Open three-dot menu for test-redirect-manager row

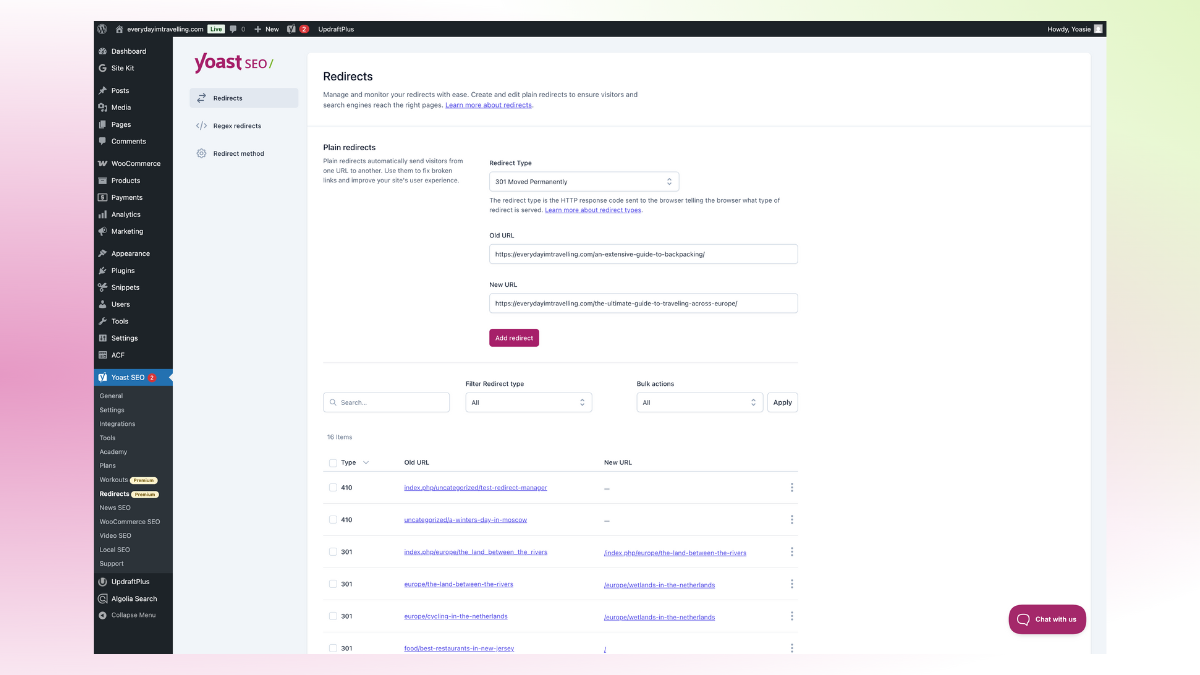791,488
